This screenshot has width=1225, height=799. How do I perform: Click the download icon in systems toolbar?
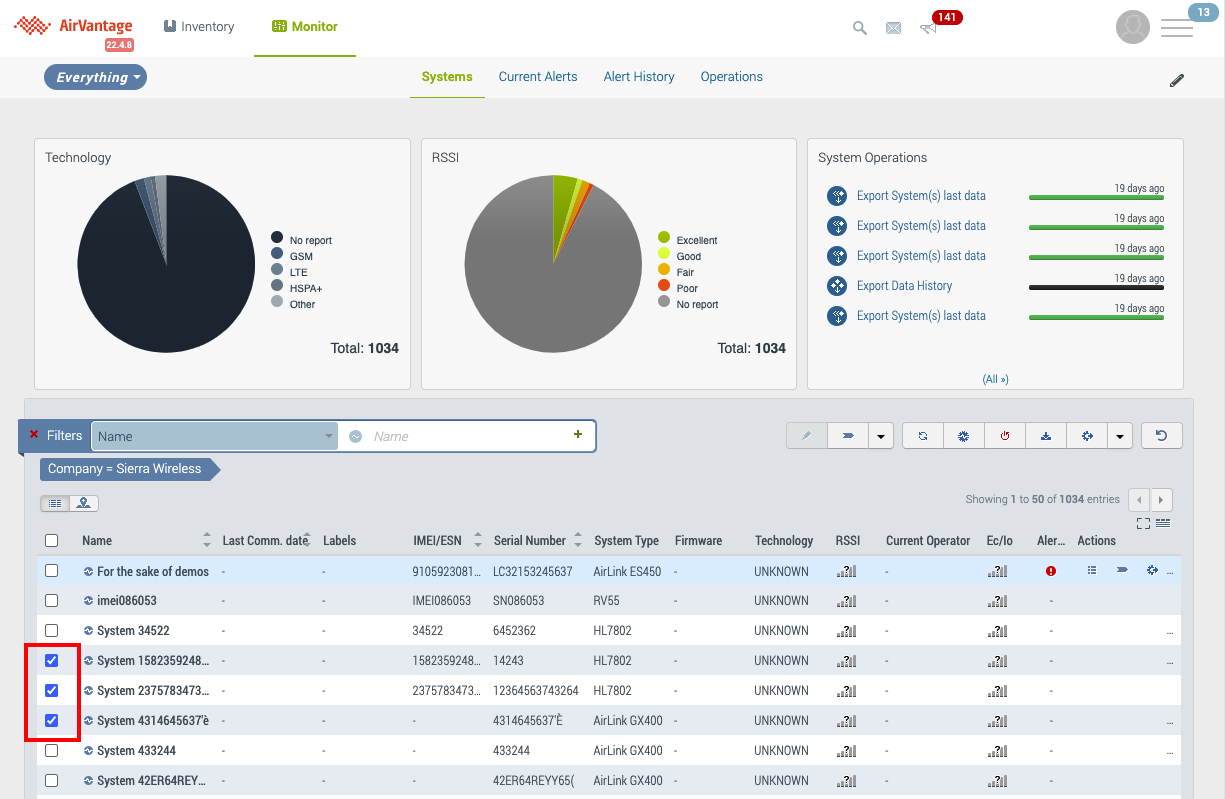coord(1046,436)
